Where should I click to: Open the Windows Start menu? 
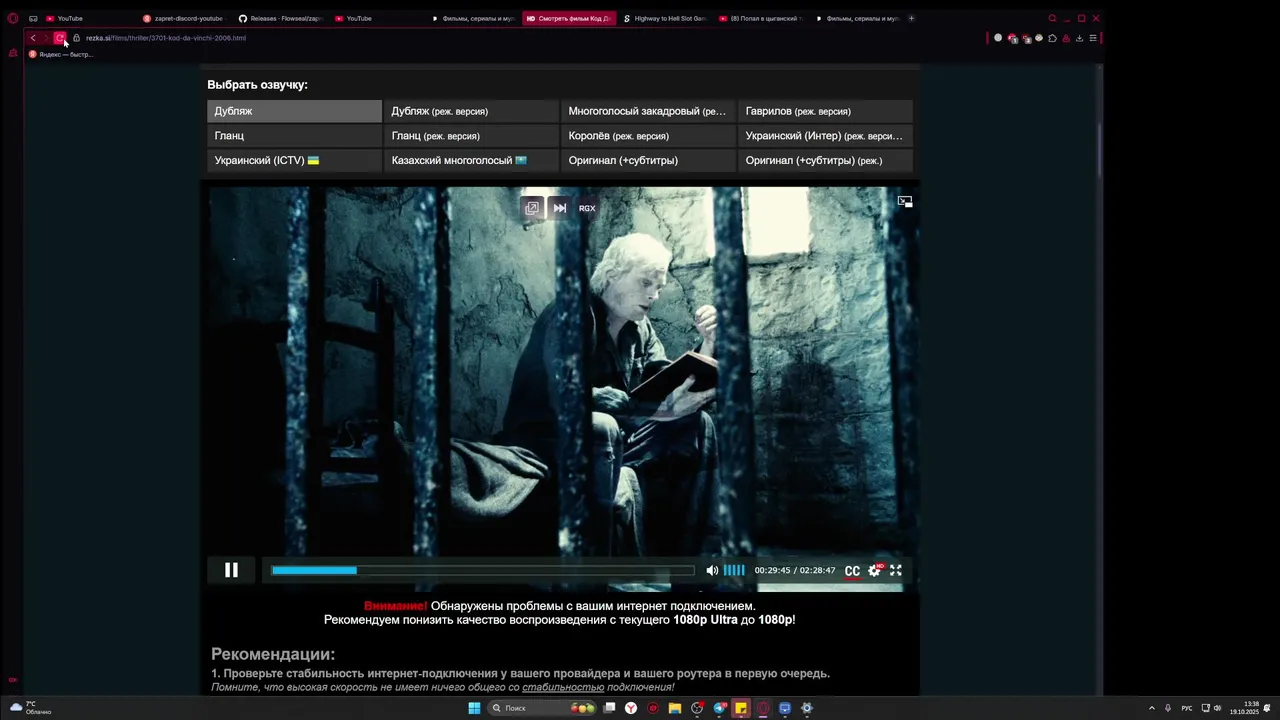[474, 708]
